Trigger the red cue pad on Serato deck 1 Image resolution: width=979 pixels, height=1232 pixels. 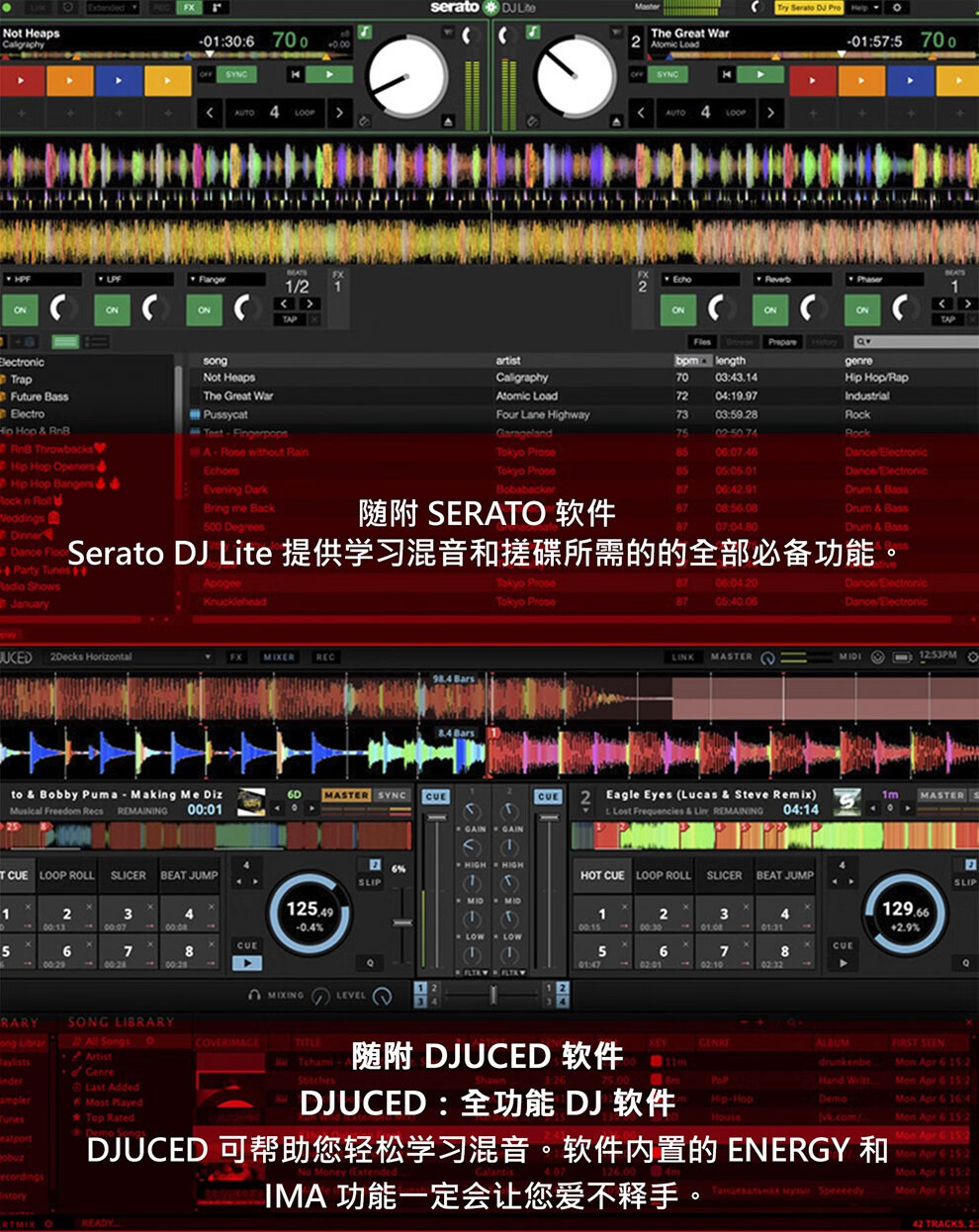(x=22, y=80)
